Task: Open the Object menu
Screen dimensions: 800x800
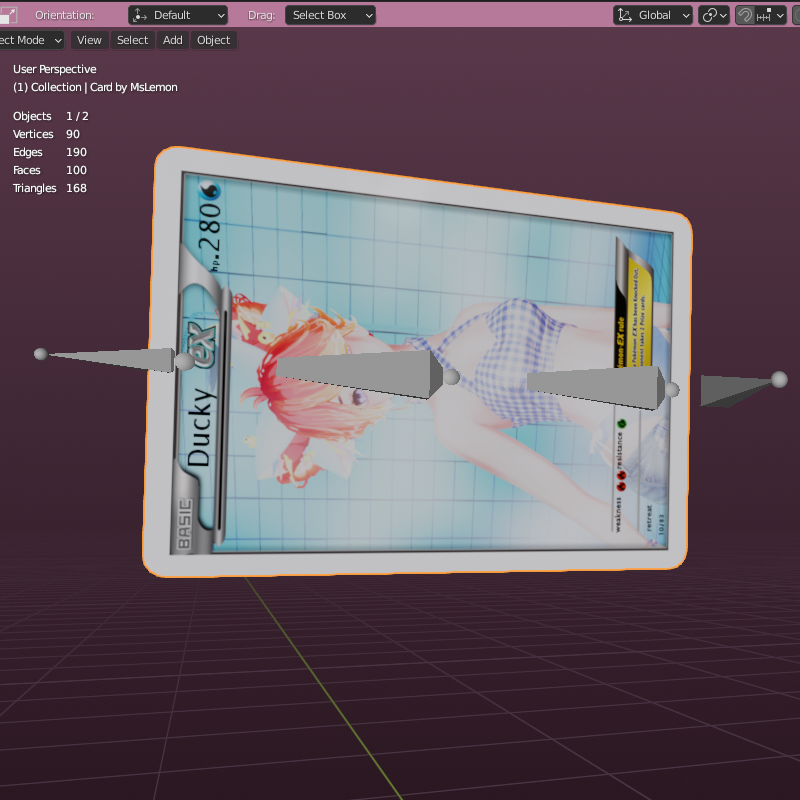Action: pyautogui.click(x=213, y=40)
